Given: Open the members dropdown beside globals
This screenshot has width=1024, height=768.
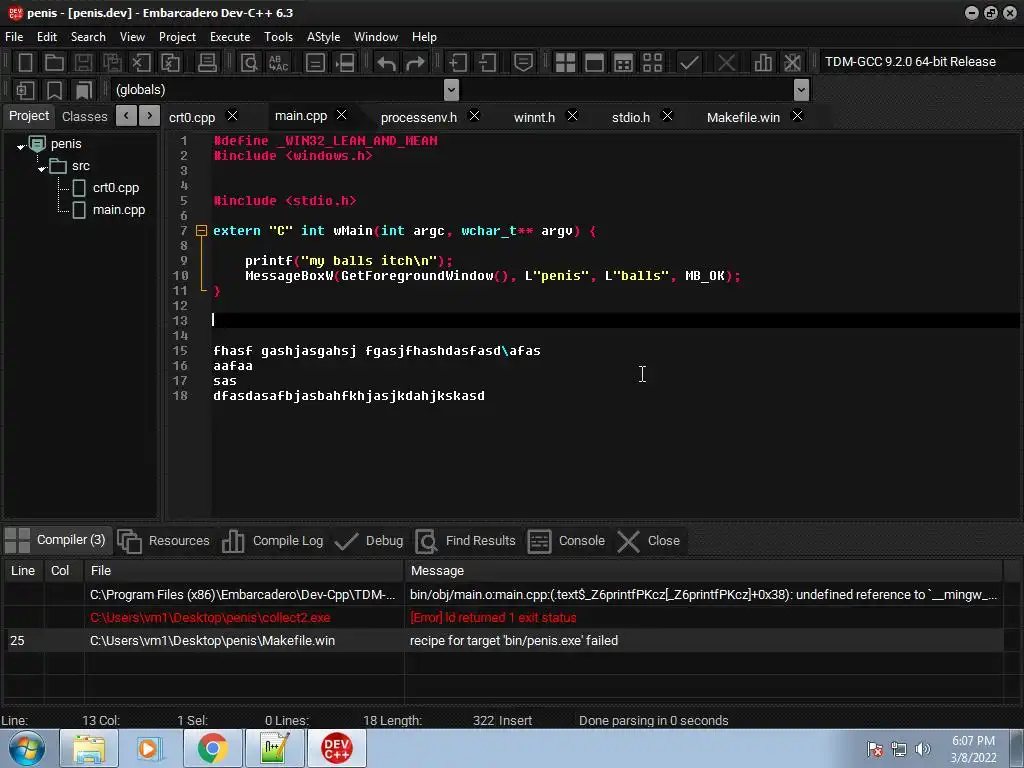Looking at the screenshot, I should click(801, 90).
